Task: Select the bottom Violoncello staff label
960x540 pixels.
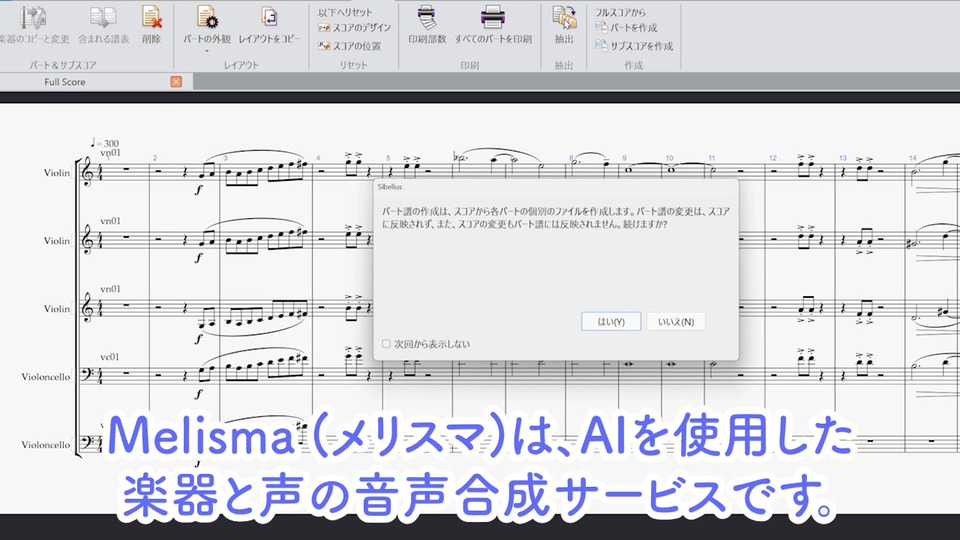Action: [46, 444]
